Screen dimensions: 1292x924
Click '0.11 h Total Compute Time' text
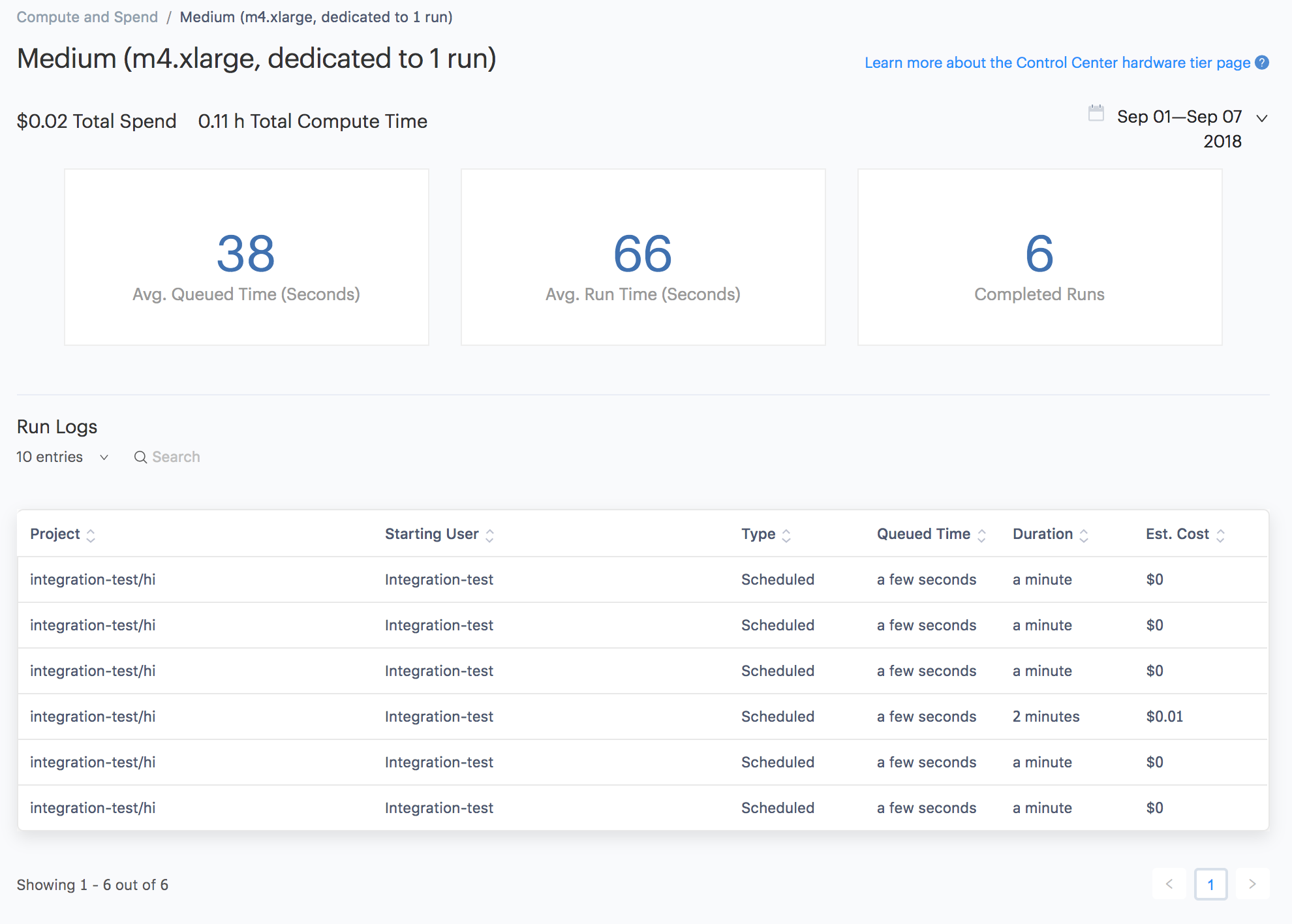coord(313,121)
